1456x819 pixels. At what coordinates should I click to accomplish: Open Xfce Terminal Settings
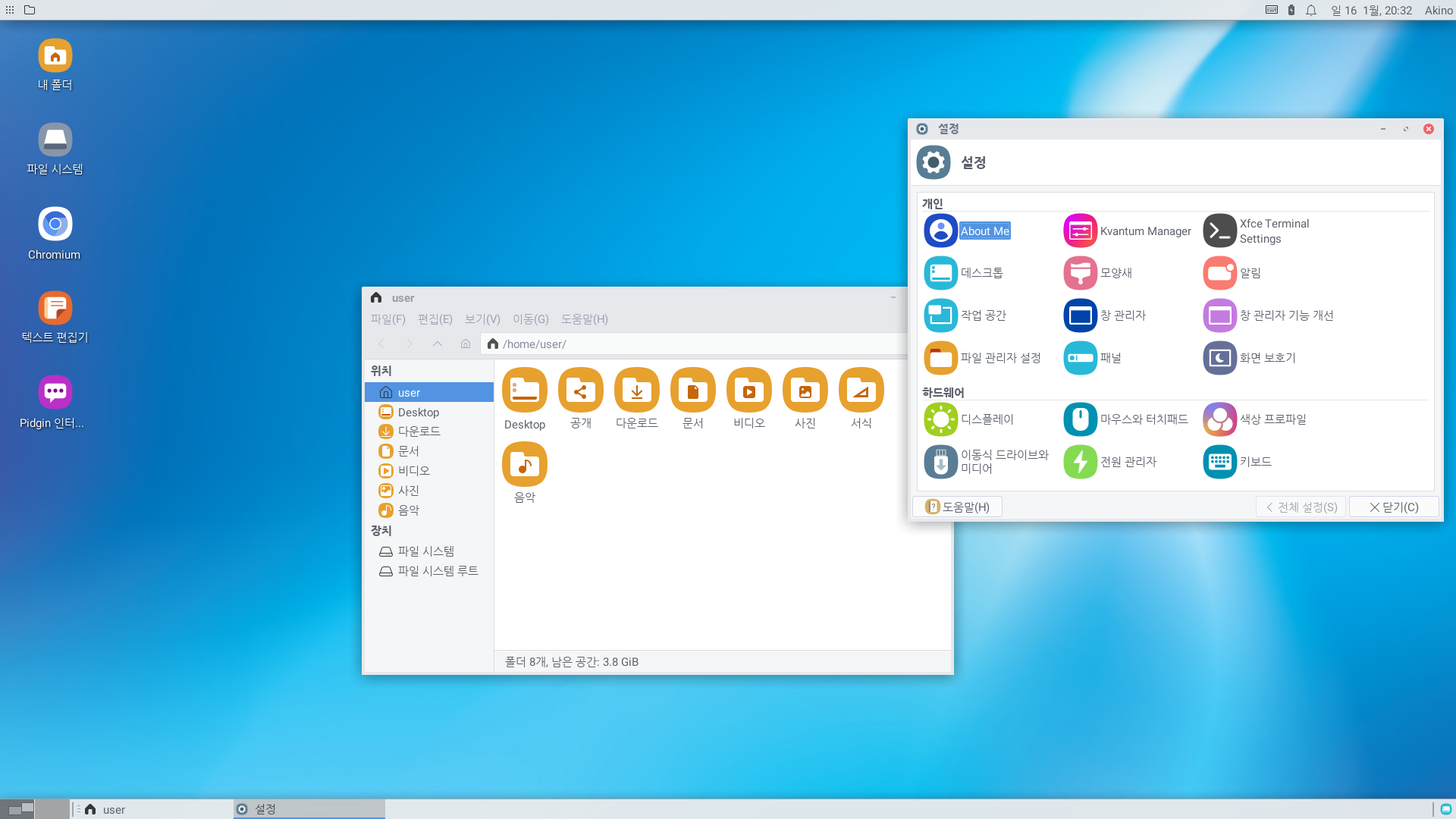pos(1219,231)
